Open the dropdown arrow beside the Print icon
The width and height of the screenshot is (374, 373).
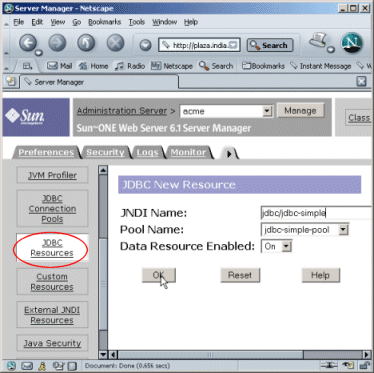point(331,49)
